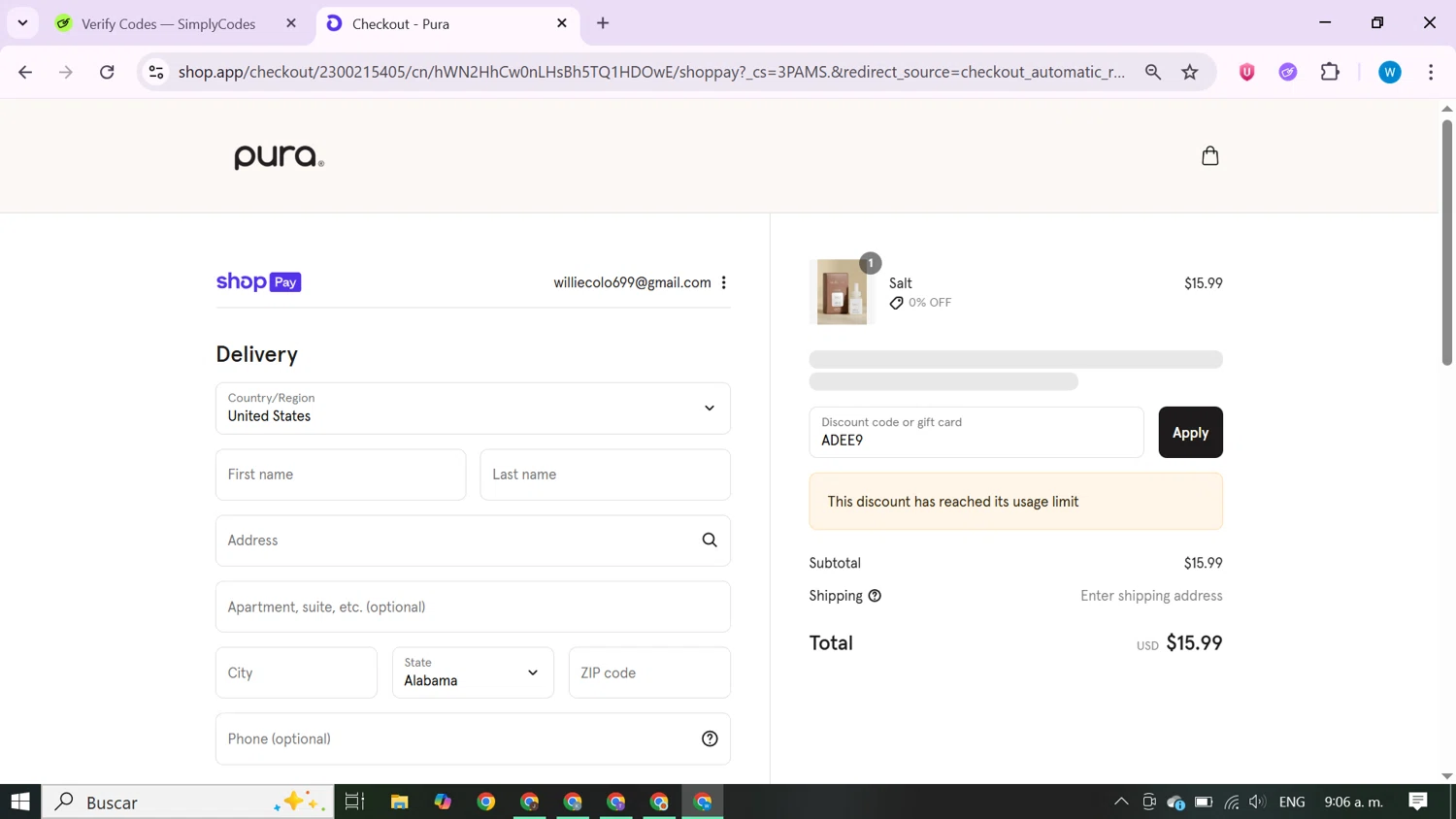This screenshot has height=819, width=1456.
Task: Open the volume control tray icon
Action: click(1257, 802)
